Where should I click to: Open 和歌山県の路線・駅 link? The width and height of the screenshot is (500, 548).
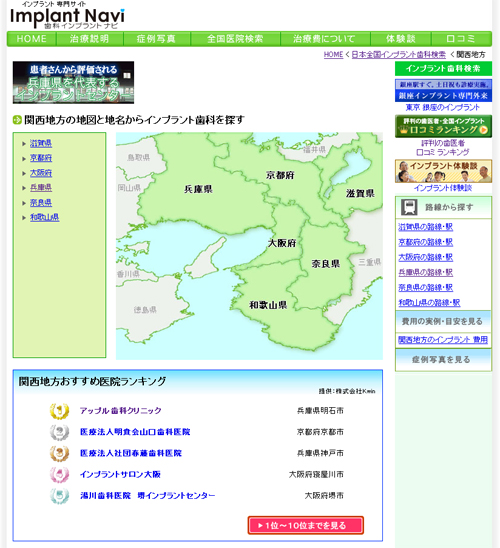429,302
